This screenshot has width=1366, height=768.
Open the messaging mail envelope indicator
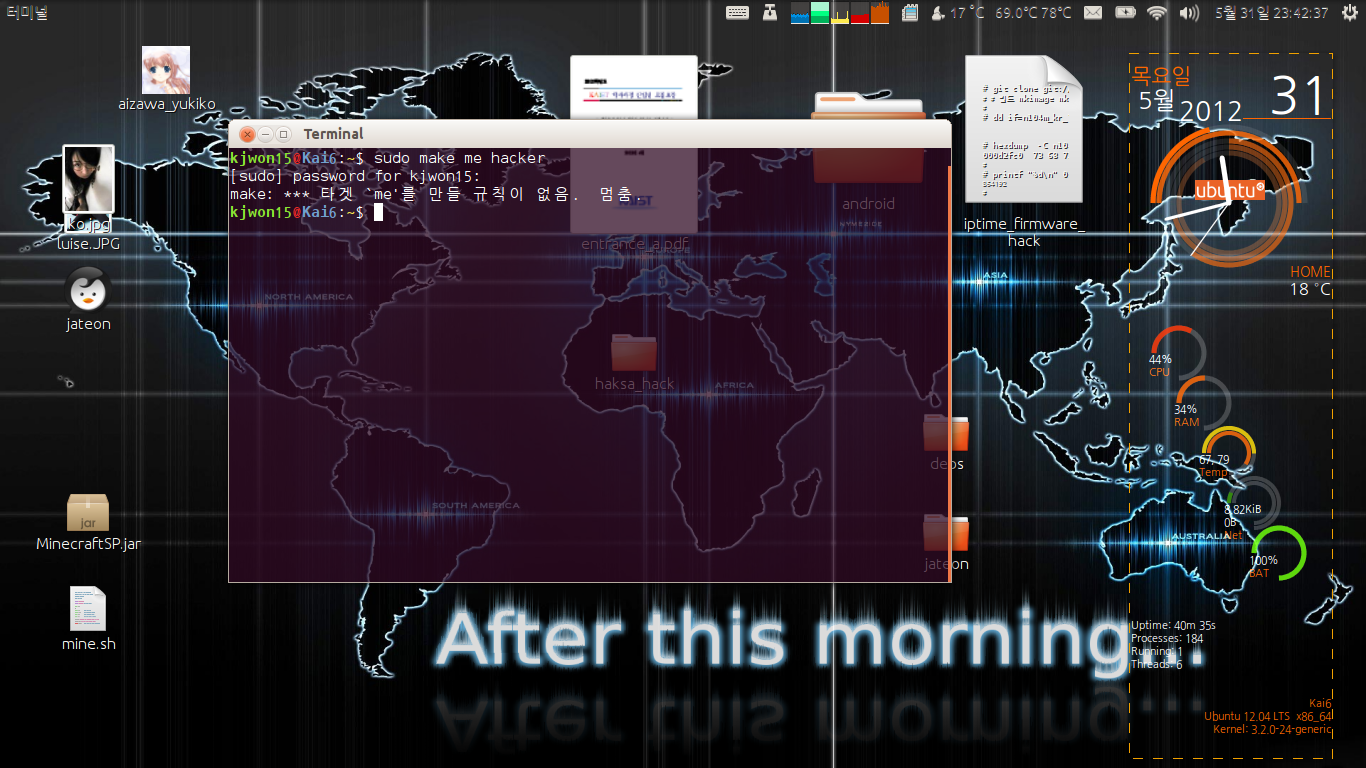tap(1093, 13)
